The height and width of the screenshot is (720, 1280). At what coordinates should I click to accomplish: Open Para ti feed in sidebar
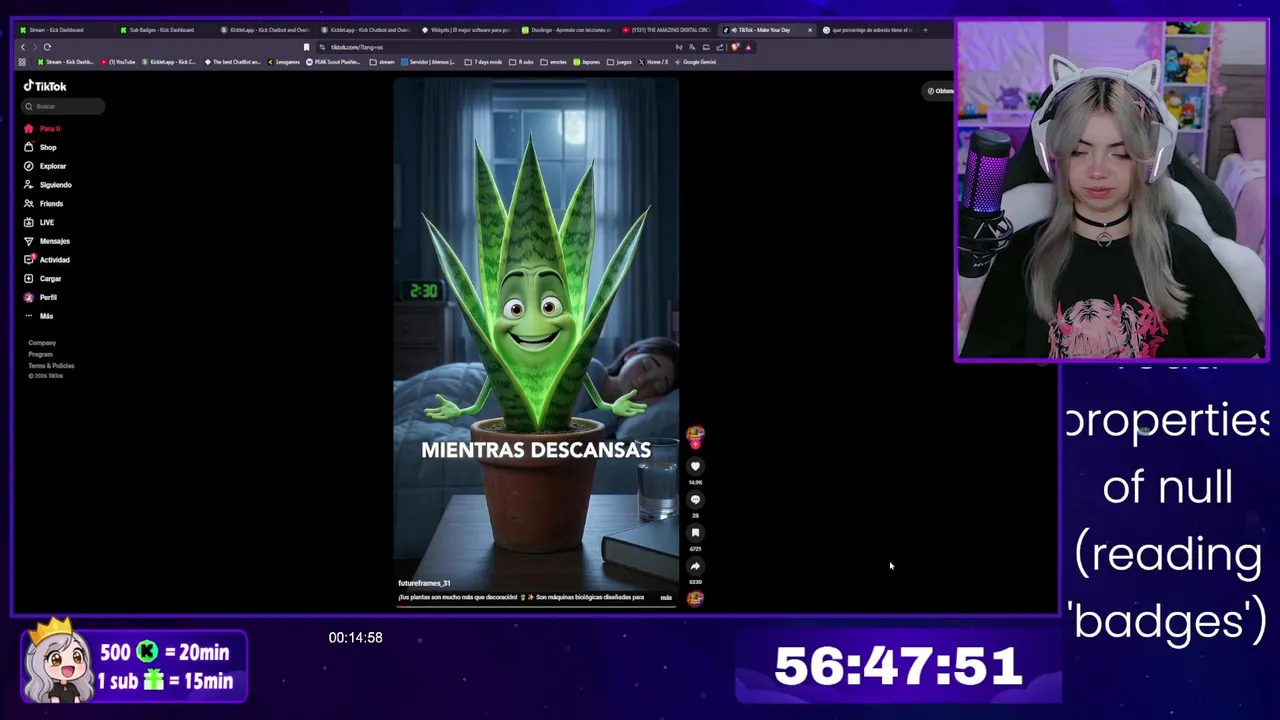[44, 129]
